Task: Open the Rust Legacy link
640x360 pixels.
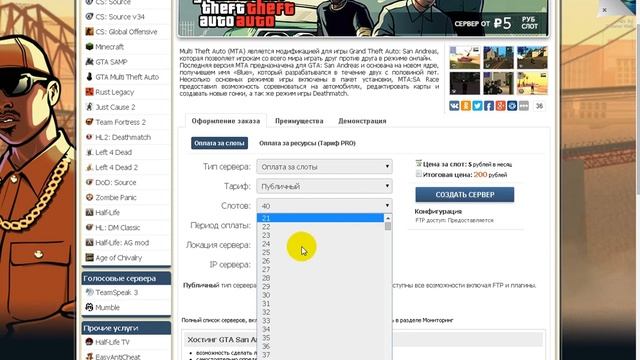Action: [x=114, y=92]
